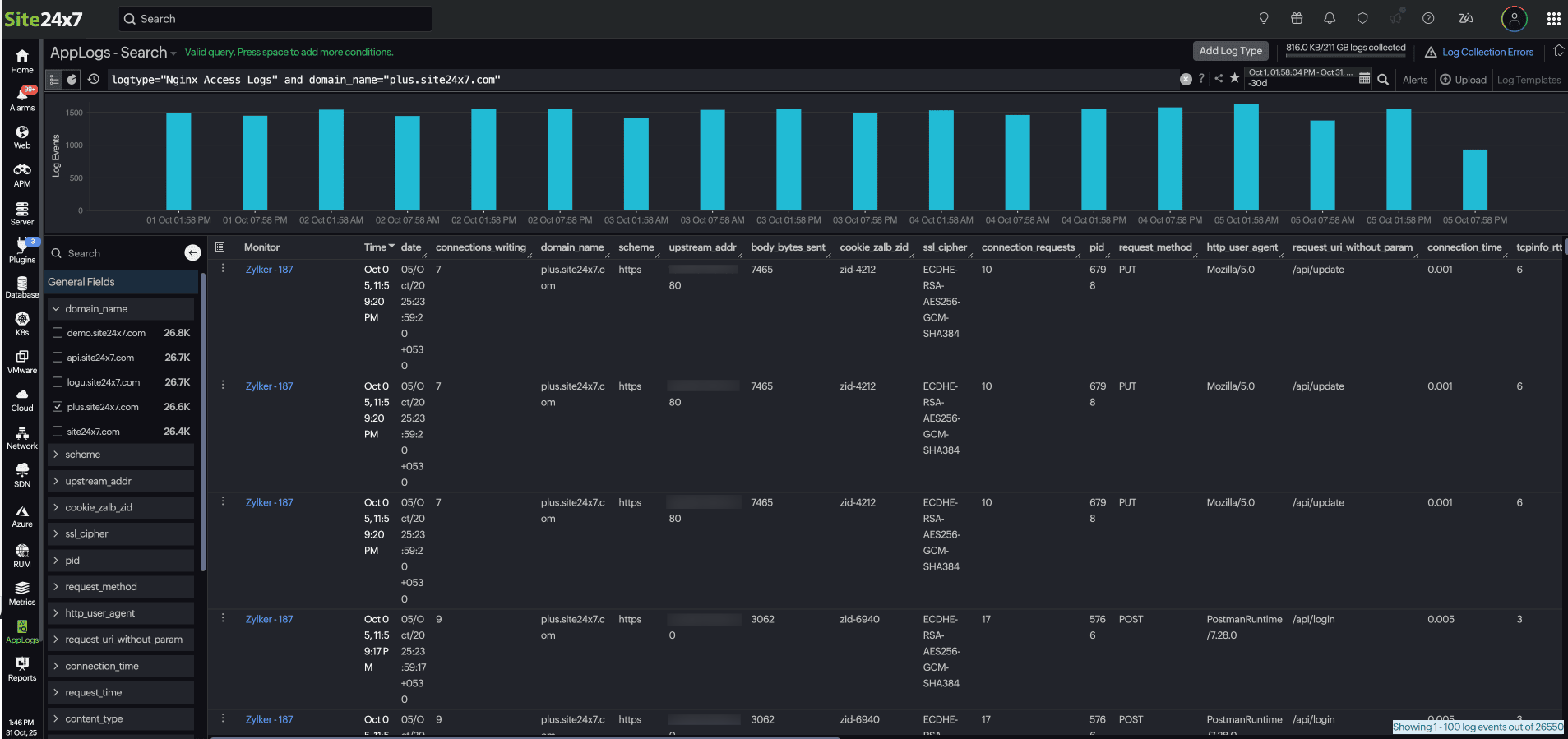The height and width of the screenshot is (739, 1568).
Task: Click the share query icon
Action: (x=1219, y=79)
